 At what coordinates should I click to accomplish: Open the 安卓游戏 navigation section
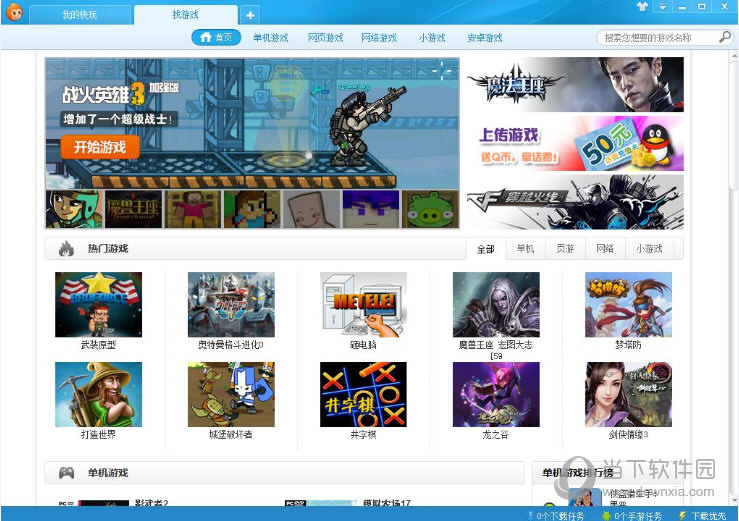point(485,38)
